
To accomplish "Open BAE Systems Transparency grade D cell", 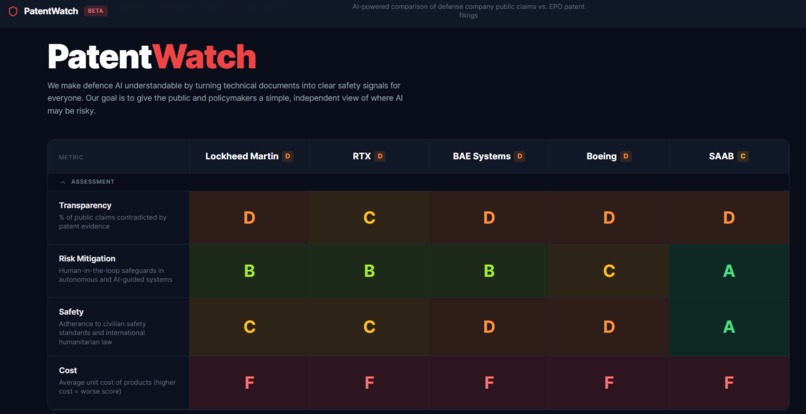I will pyautogui.click(x=489, y=218).
